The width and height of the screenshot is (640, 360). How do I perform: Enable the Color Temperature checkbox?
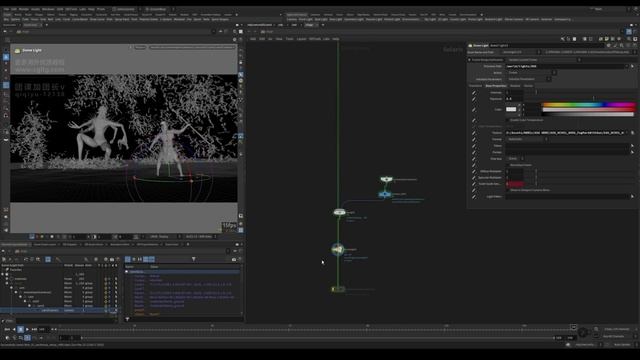pos(508,120)
